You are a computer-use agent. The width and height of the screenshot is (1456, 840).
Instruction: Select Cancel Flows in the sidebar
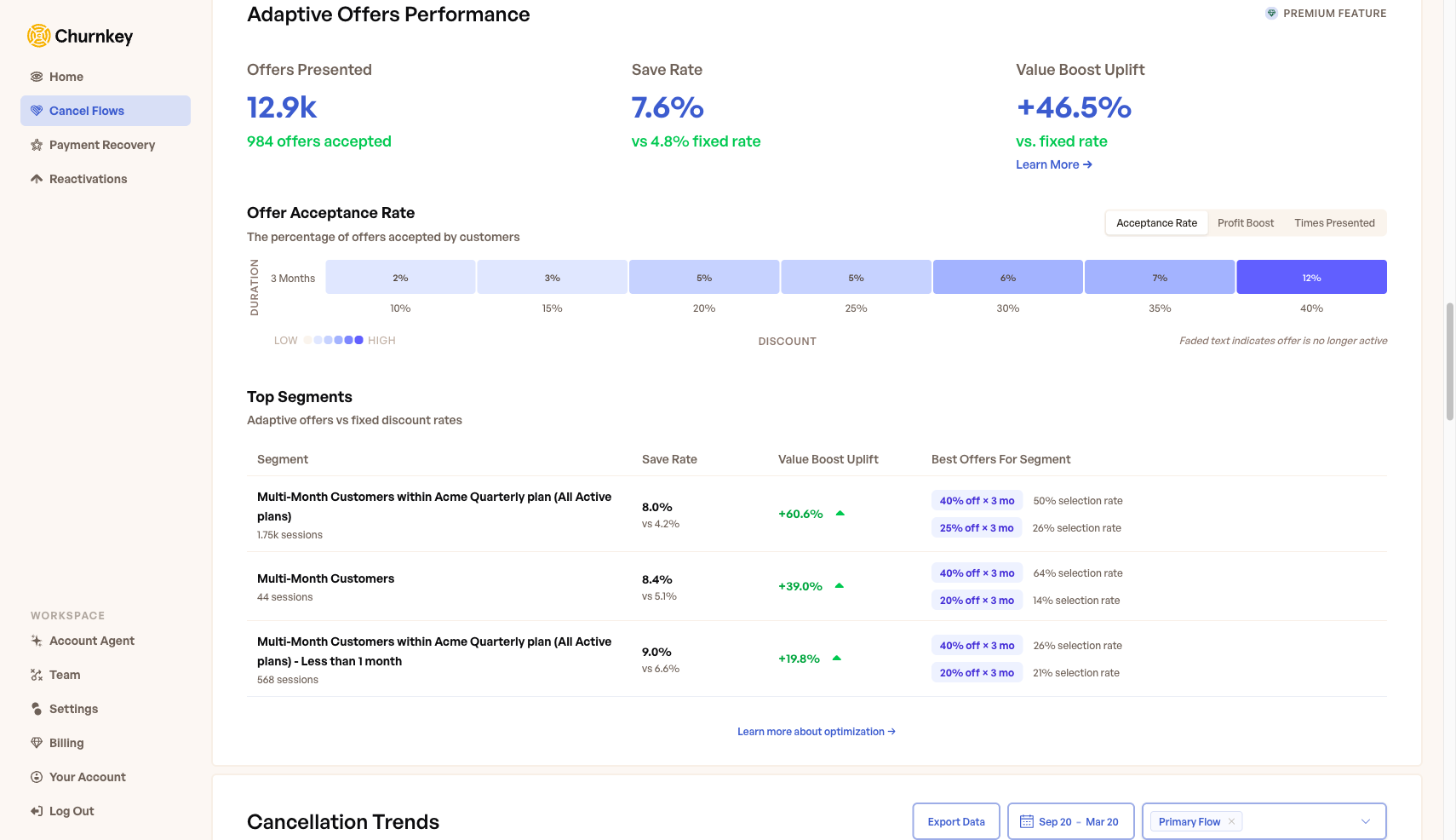pyautogui.click(x=87, y=110)
